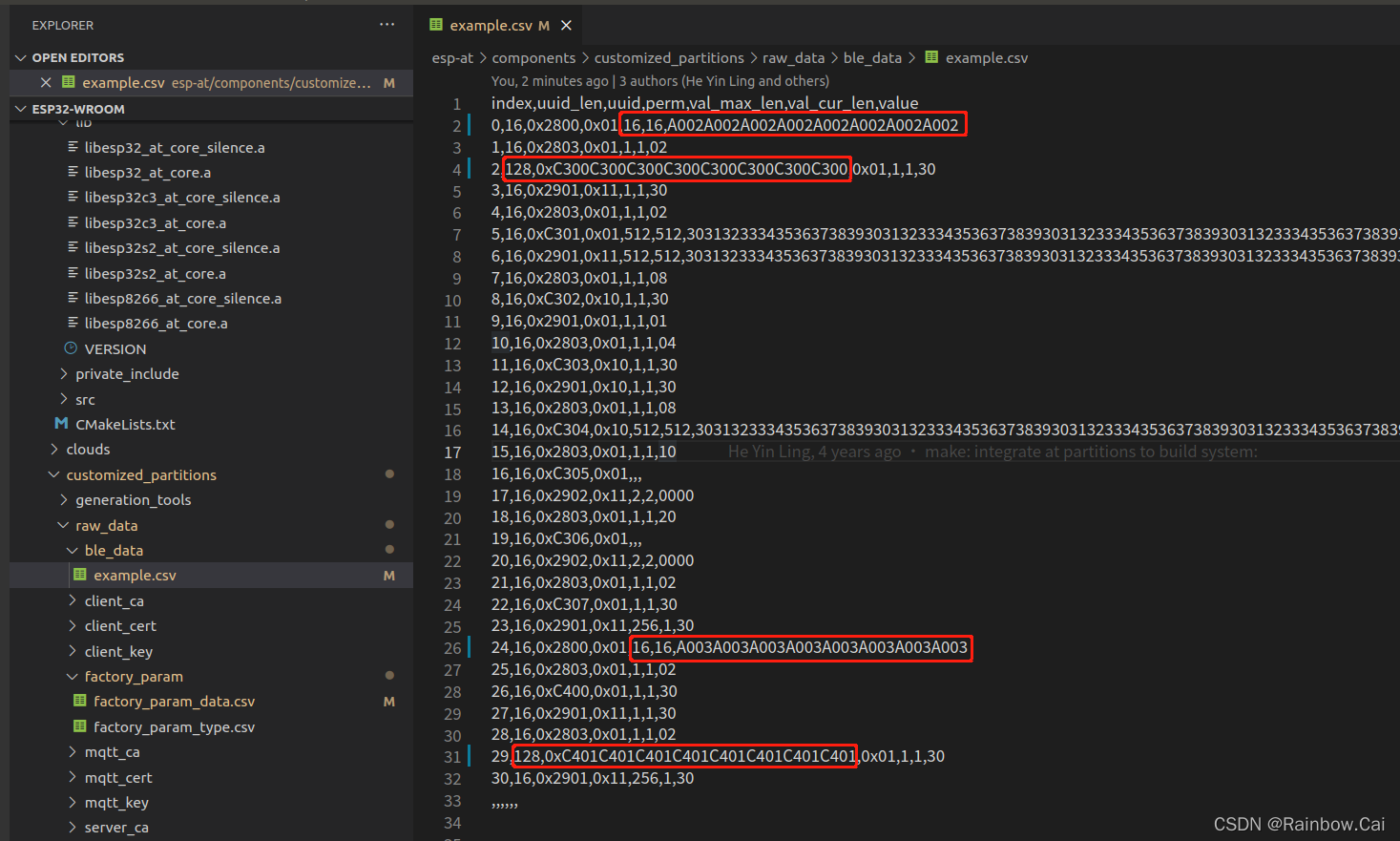Select ble_data in the breadcrumb path
Image resolution: width=1400 pixels, height=841 pixels.
point(872,57)
